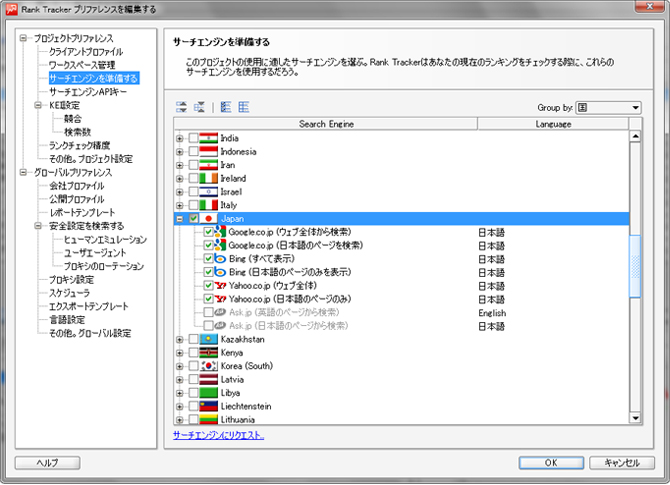This screenshot has width=670, height=485.
Task: Click the Search Engine column header
Action: point(326,124)
